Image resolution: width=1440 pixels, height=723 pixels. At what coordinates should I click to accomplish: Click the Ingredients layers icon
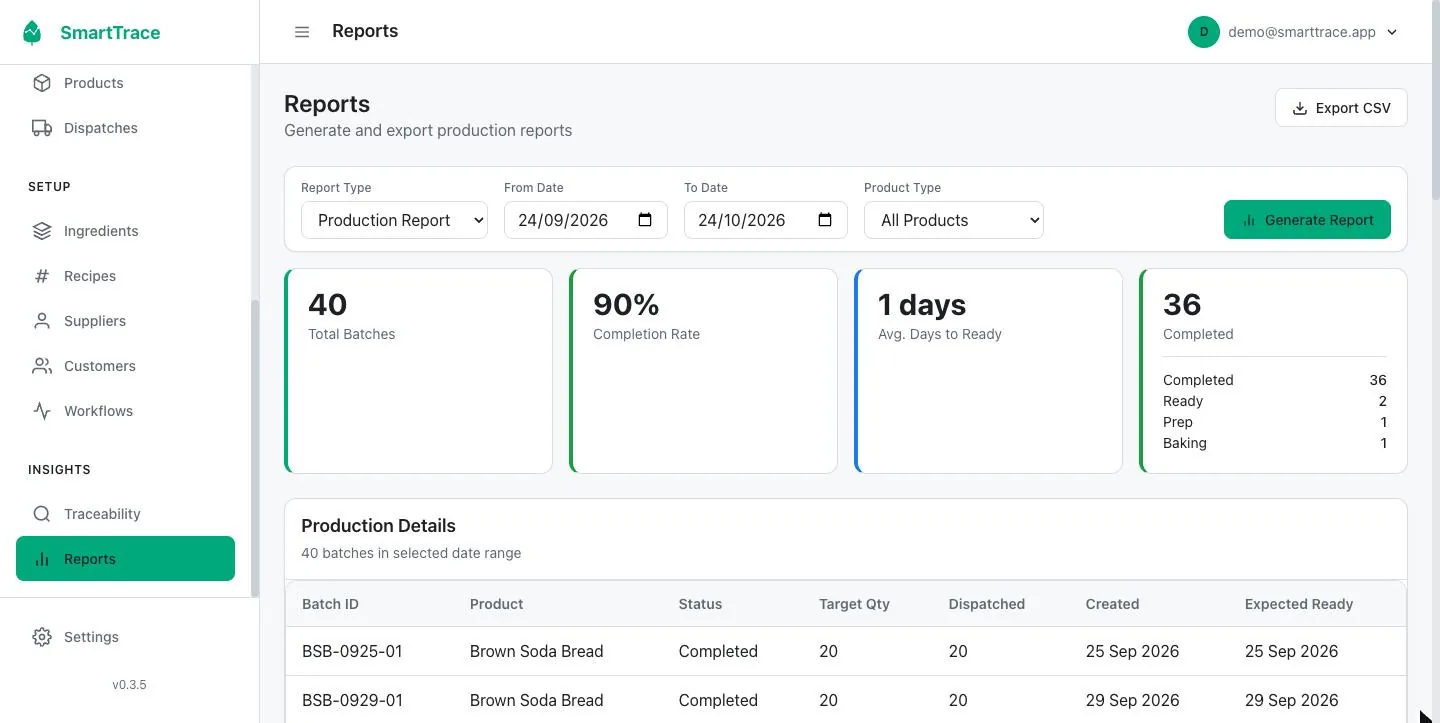(x=42, y=231)
